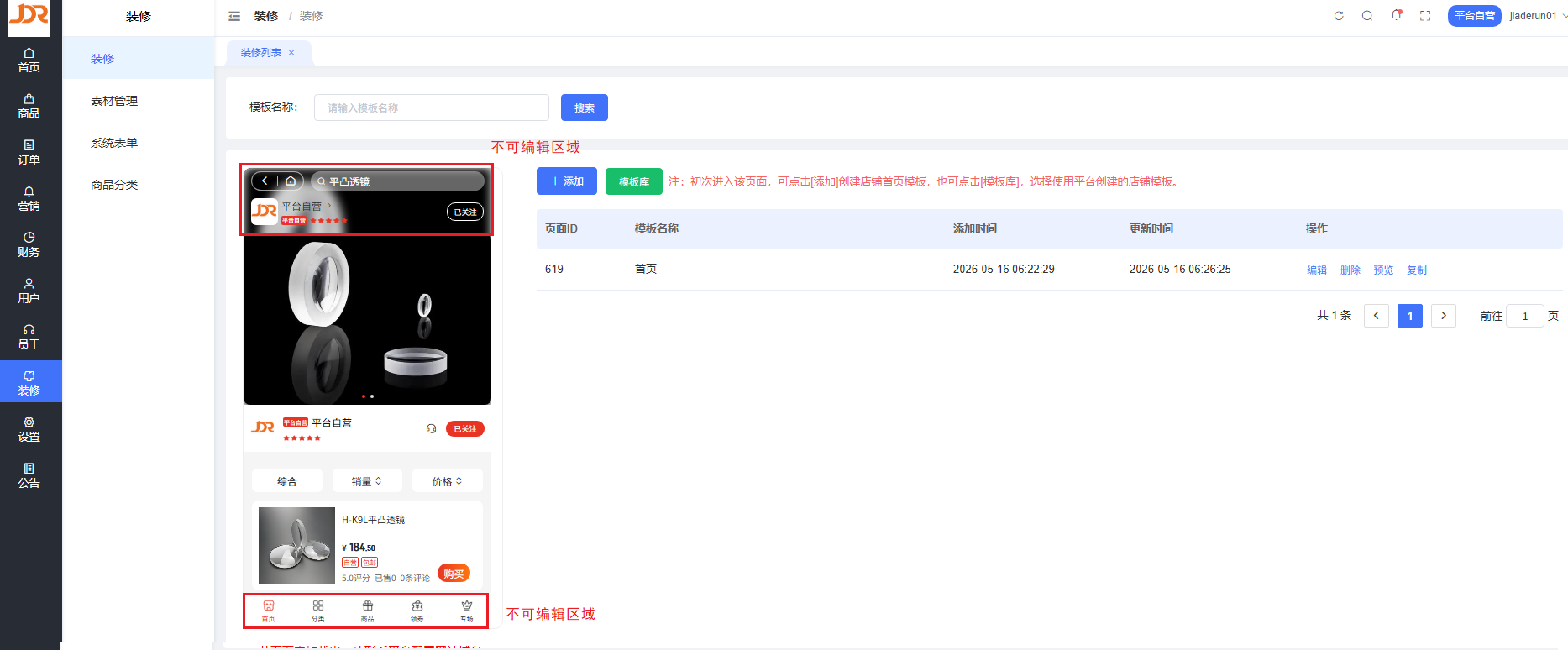Click 预览 for page 619
1568x650 pixels.
1383,270
